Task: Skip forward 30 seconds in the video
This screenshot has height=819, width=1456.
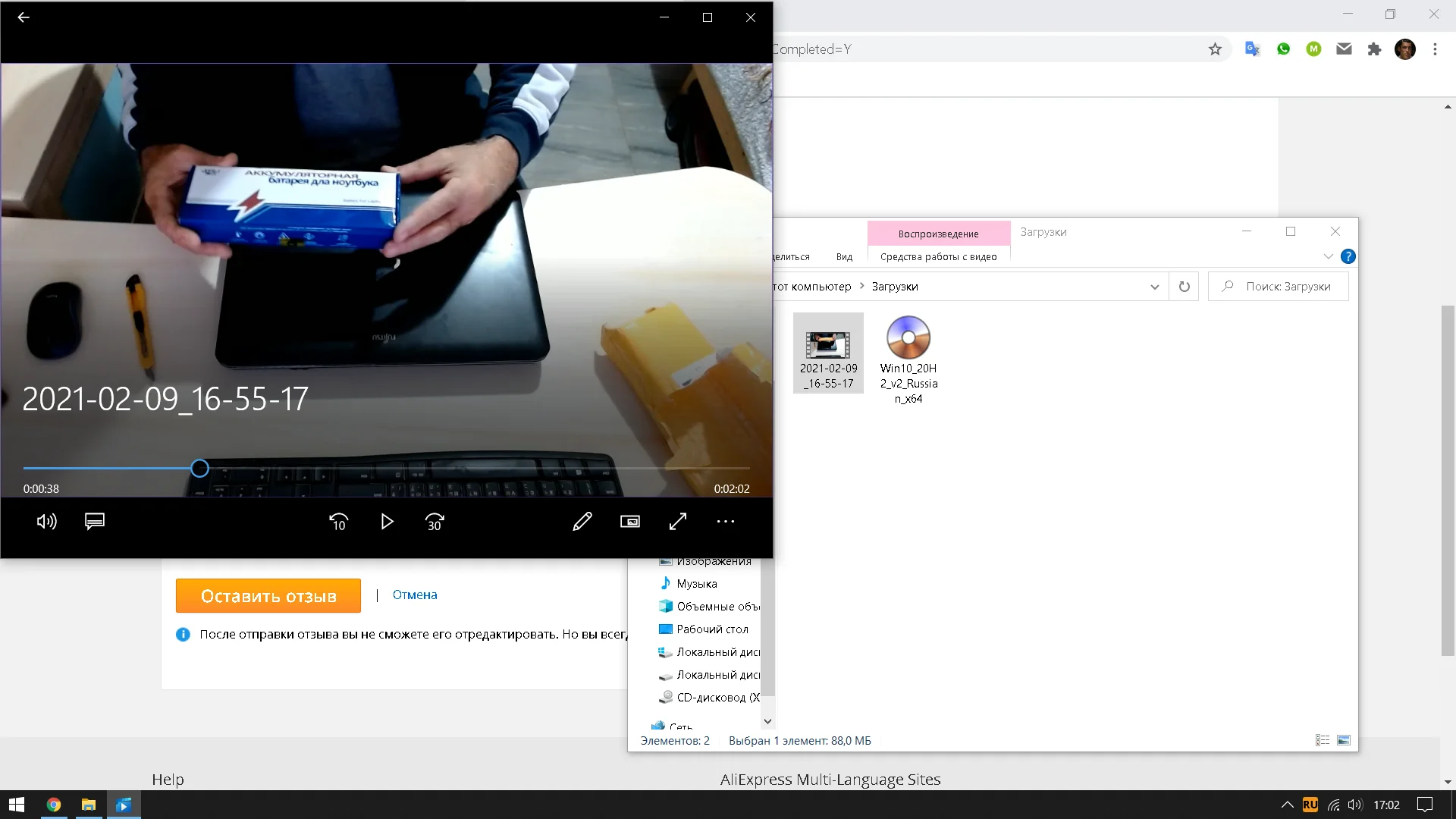Action: click(x=435, y=522)
